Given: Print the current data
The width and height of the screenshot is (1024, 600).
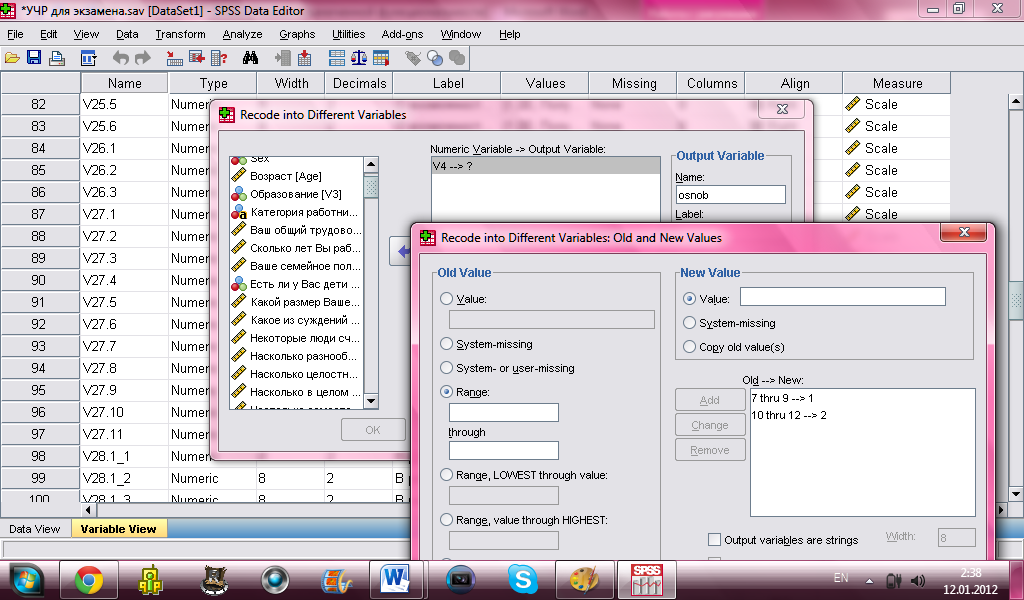Looking at the screenshot, I should click(57, 58).
